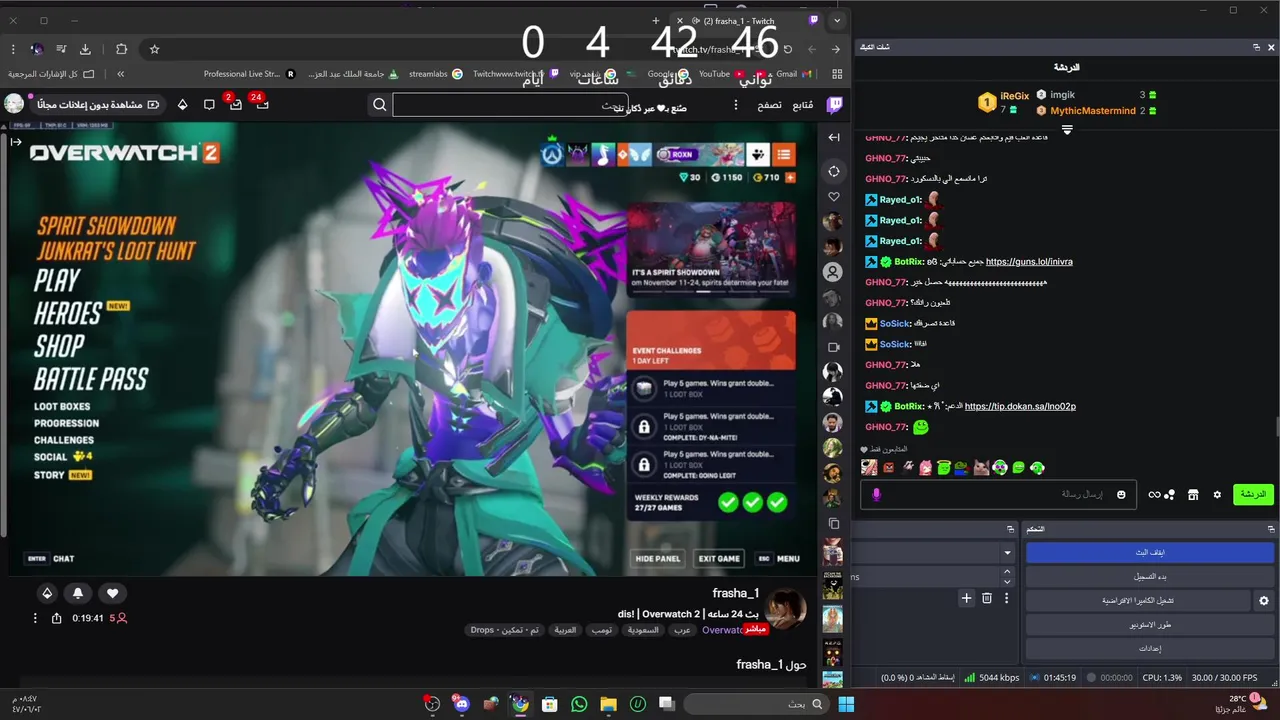Bookmark this page with star icon

[154, 49]
